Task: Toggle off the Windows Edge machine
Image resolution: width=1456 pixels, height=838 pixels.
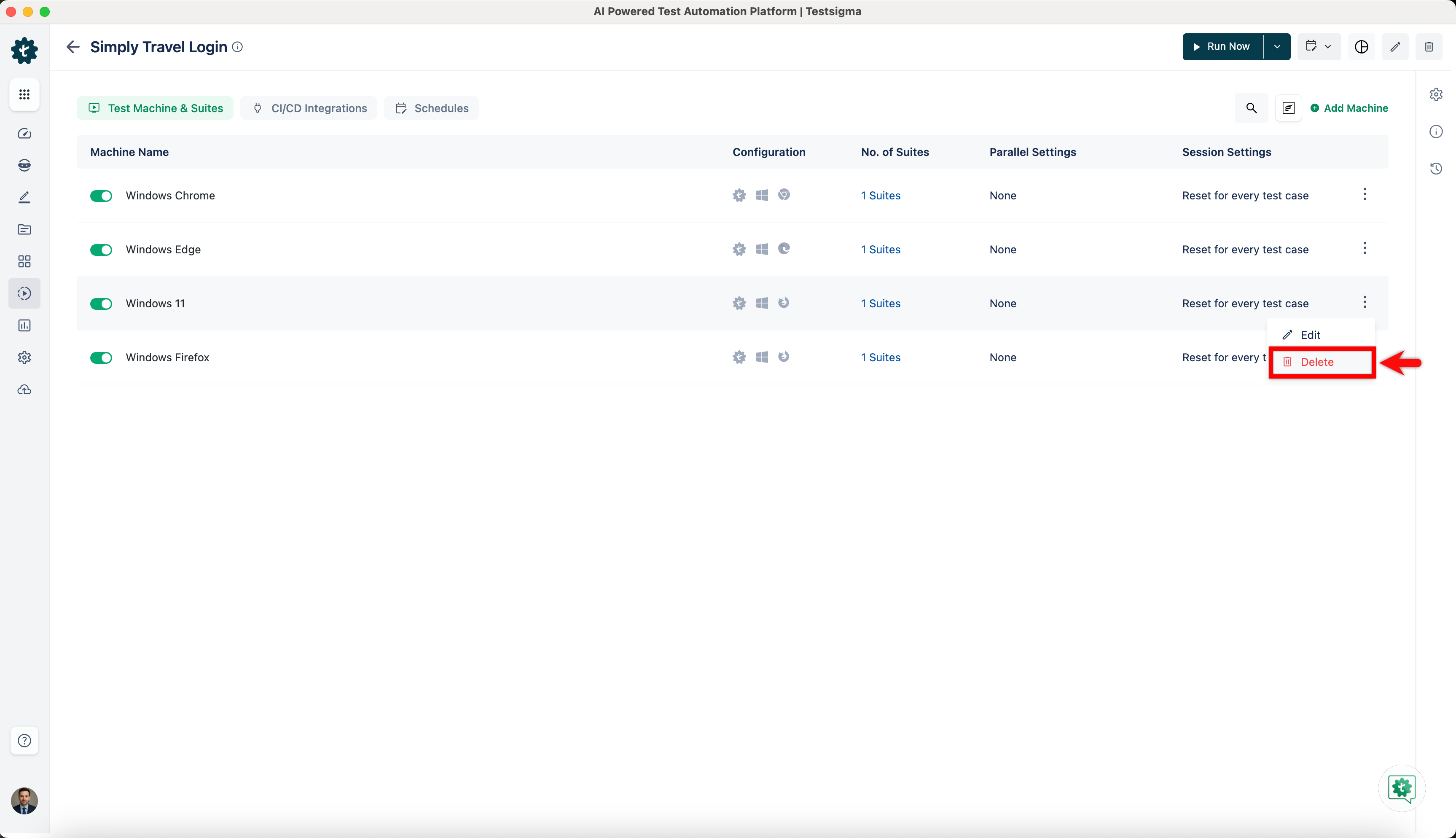Action: pyautogui.click(x=101, y=250)
